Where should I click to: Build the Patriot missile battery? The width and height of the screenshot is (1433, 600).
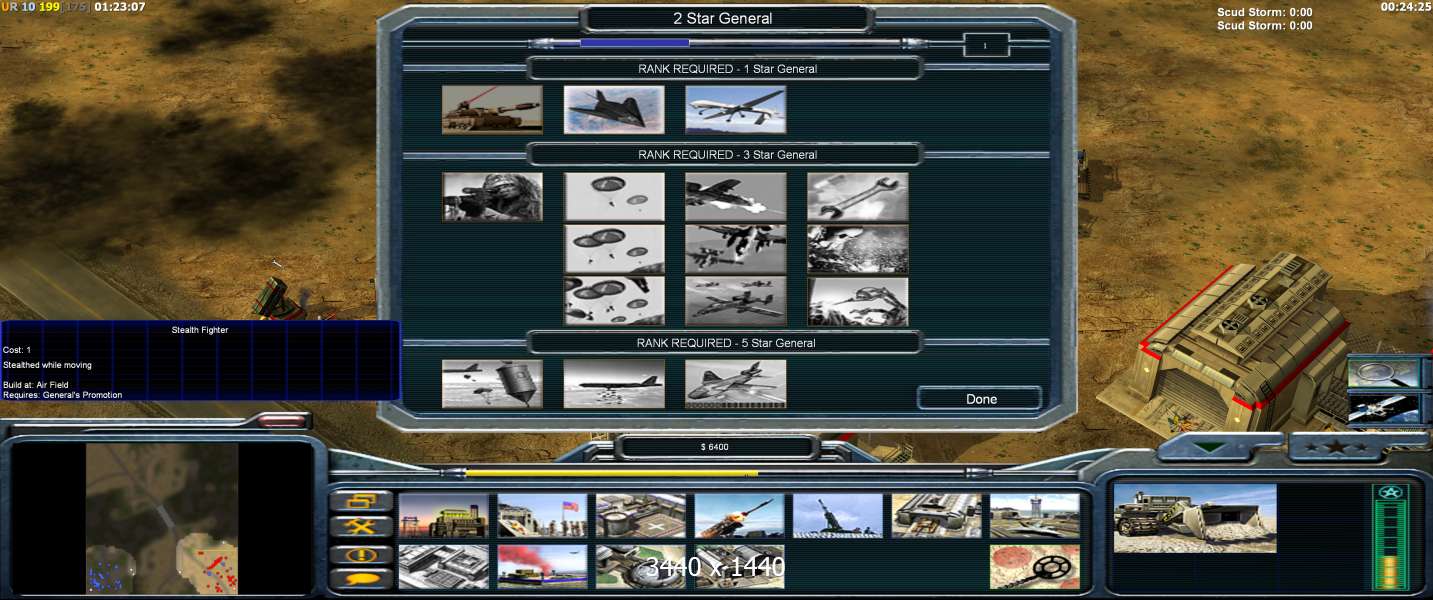click(x=739, y=516)
